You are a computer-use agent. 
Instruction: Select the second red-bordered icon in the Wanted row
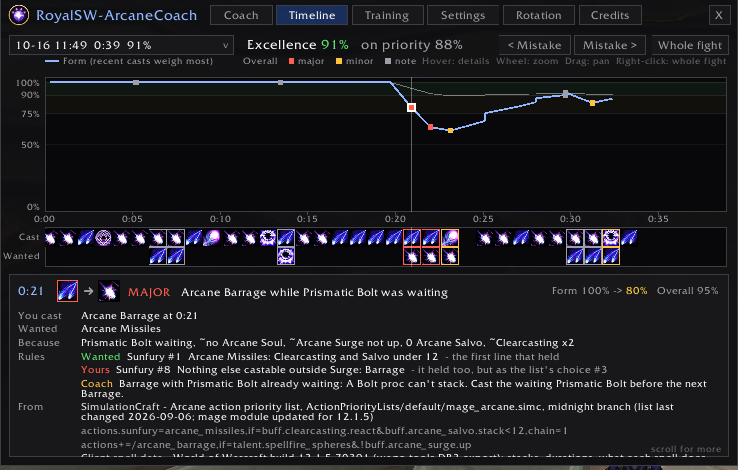click(x=431, y=256)
